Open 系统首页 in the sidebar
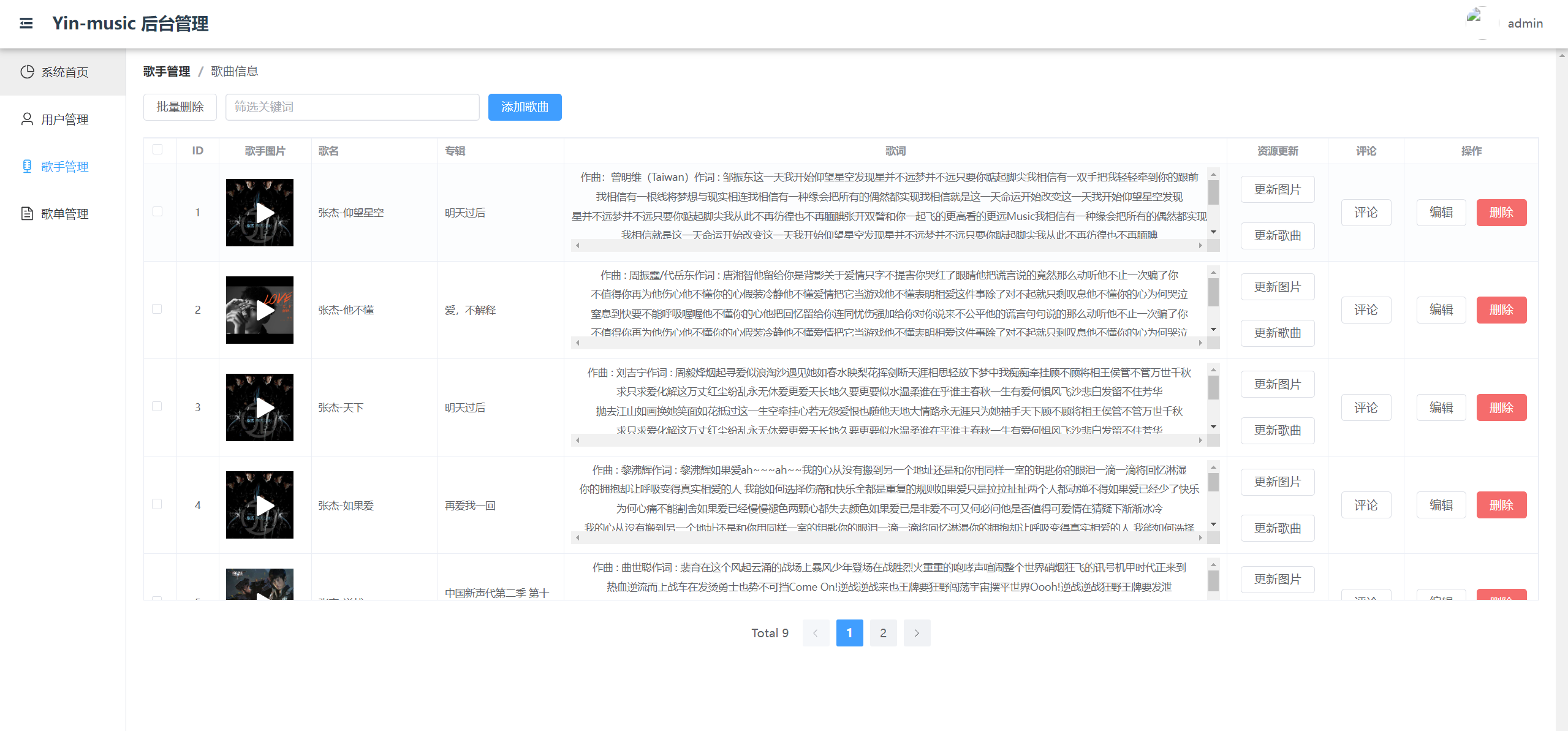The height and width of the screenshot is (731, 1568). tap(62, 72)
